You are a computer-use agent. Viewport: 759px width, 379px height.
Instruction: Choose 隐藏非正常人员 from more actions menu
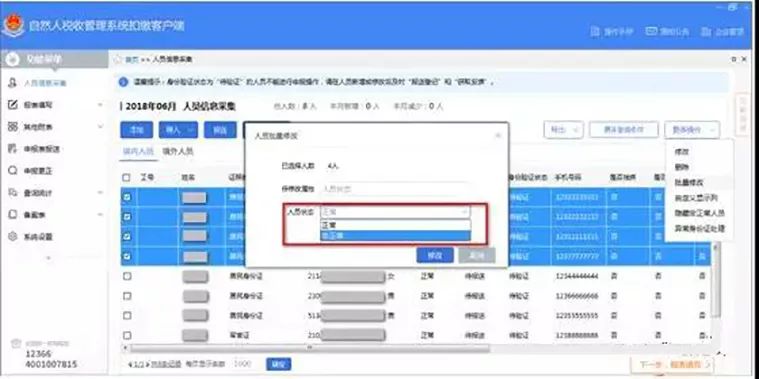pyautogui.click(x=699, y=213)
